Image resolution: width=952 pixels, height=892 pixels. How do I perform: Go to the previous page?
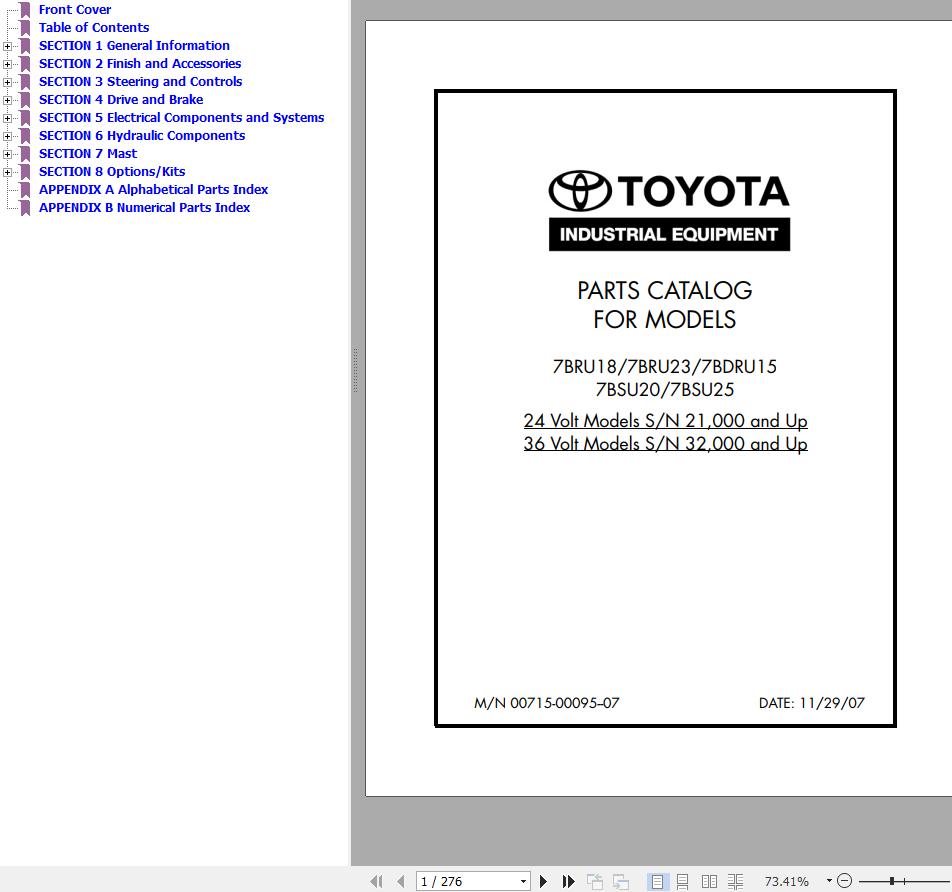coord(401,881)
